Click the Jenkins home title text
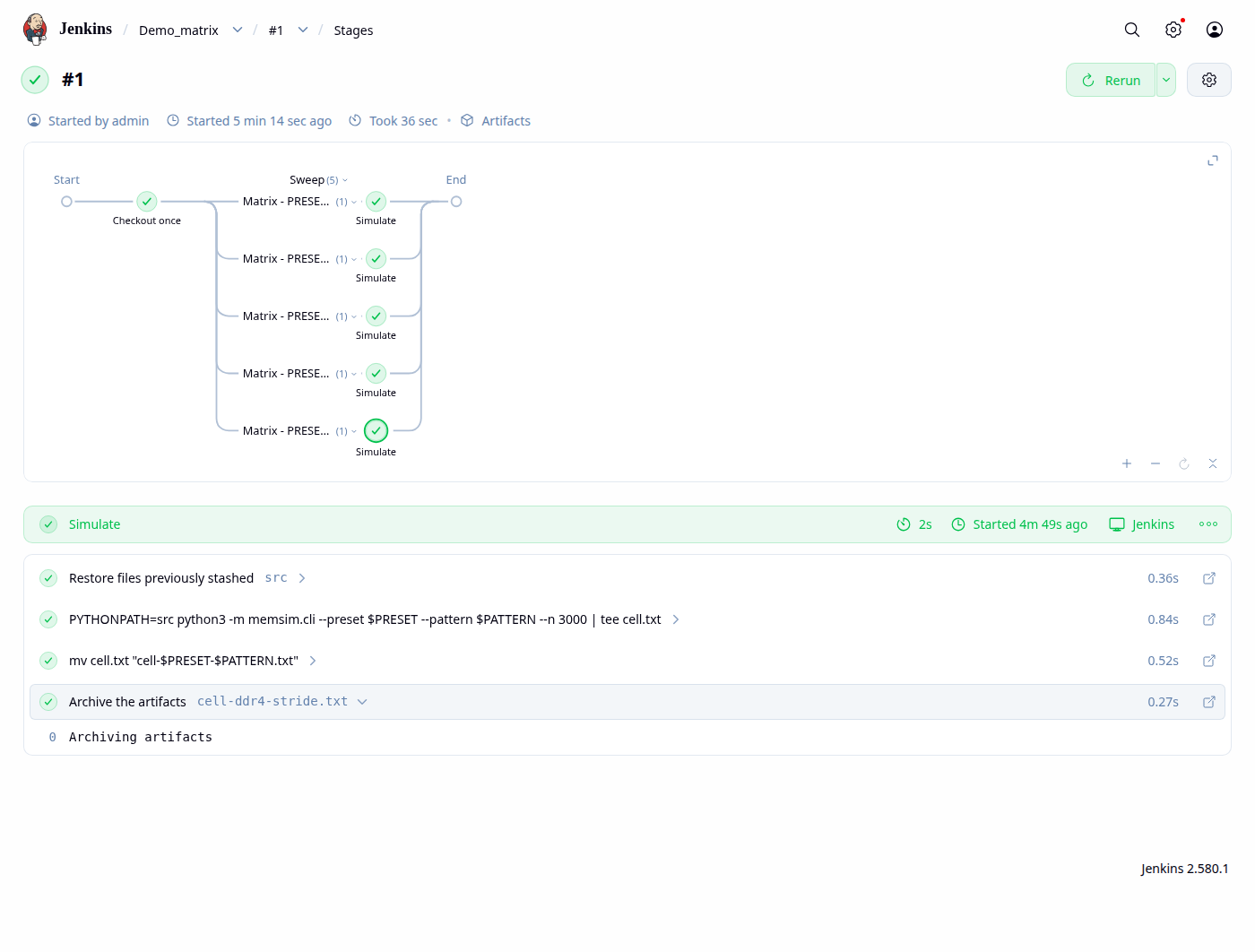 click(85, 29)
